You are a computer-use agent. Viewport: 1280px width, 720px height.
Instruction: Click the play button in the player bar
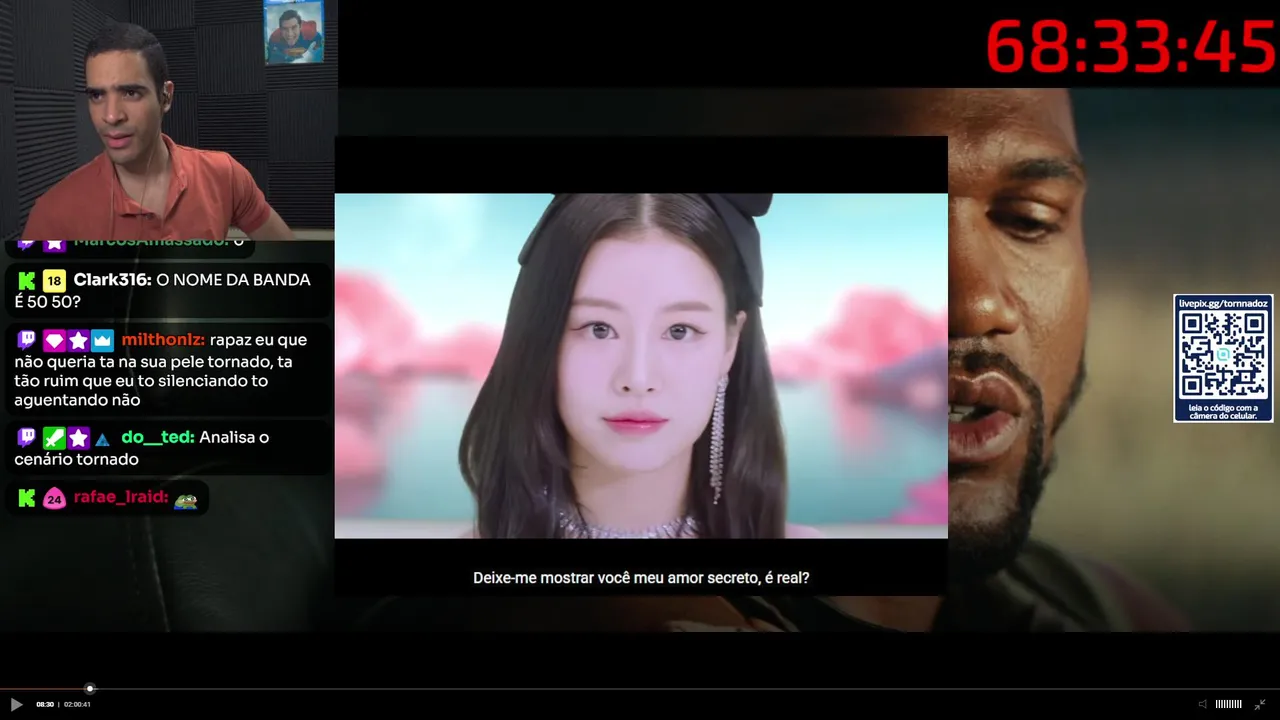click(x=16, y=704)
